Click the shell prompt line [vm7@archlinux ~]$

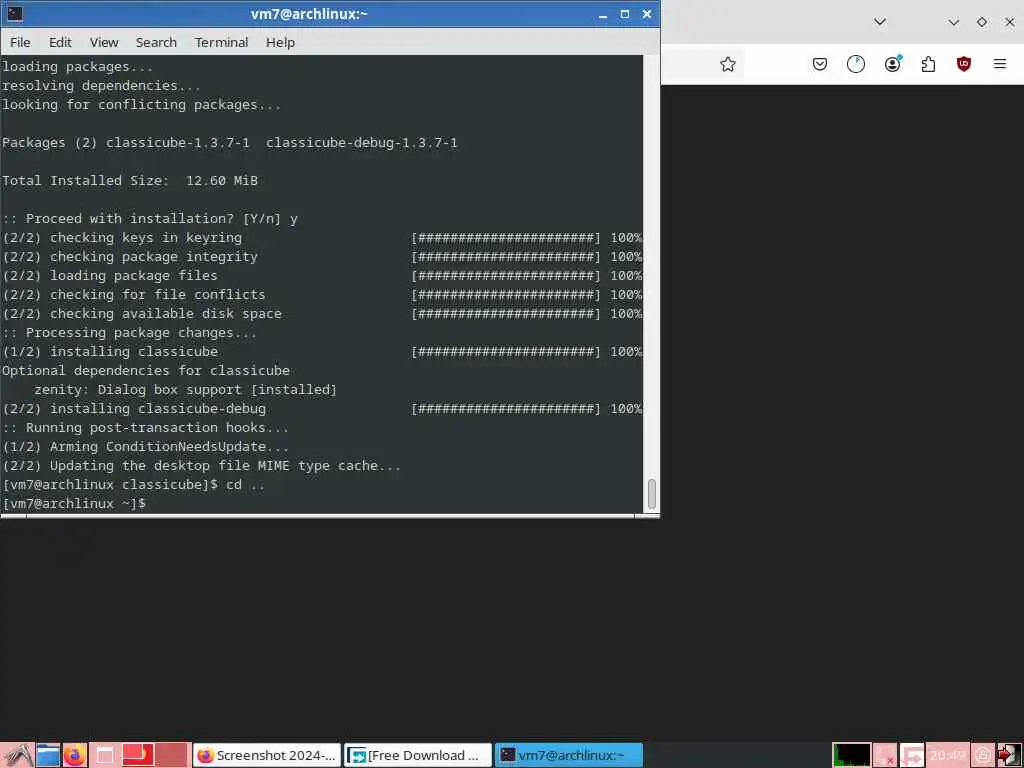coord(74,504)
